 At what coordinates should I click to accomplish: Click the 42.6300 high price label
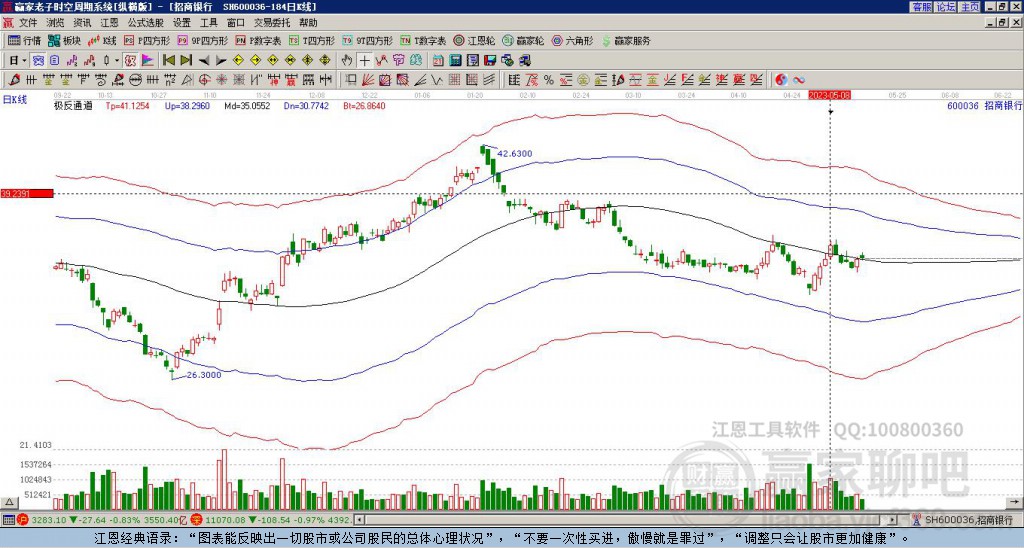coord(515,153)
